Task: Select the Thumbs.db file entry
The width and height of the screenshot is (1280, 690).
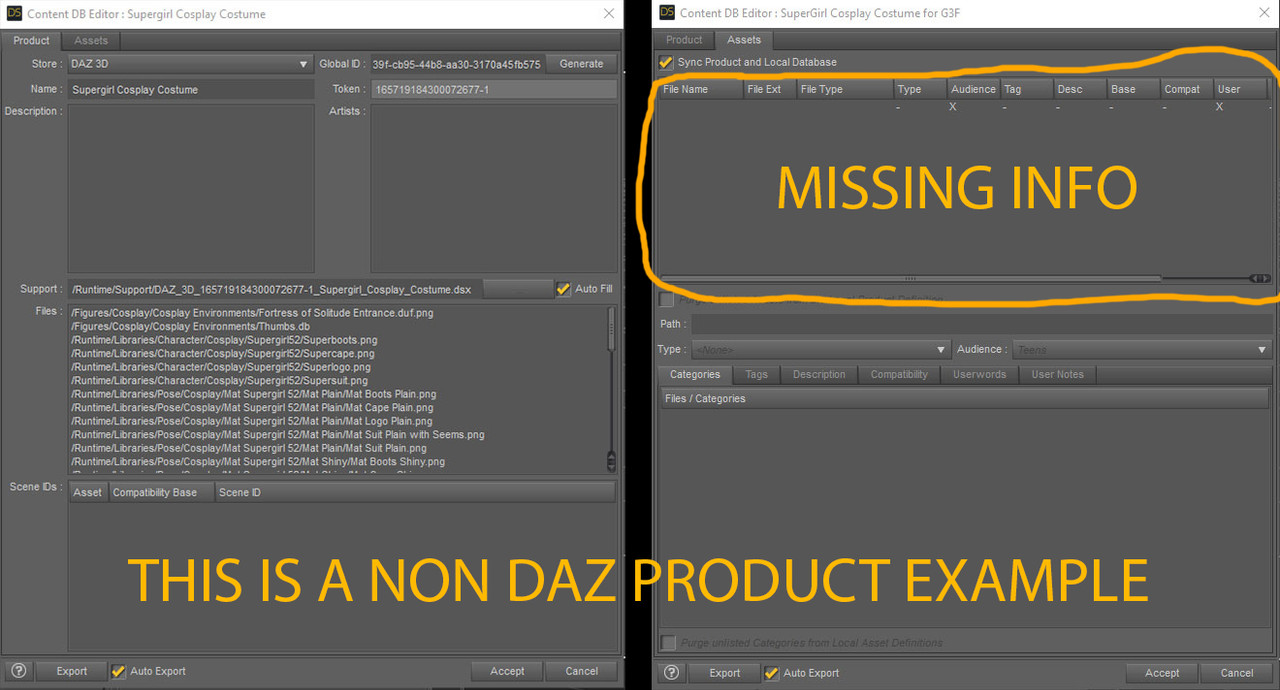Action: tap(190, 327)
